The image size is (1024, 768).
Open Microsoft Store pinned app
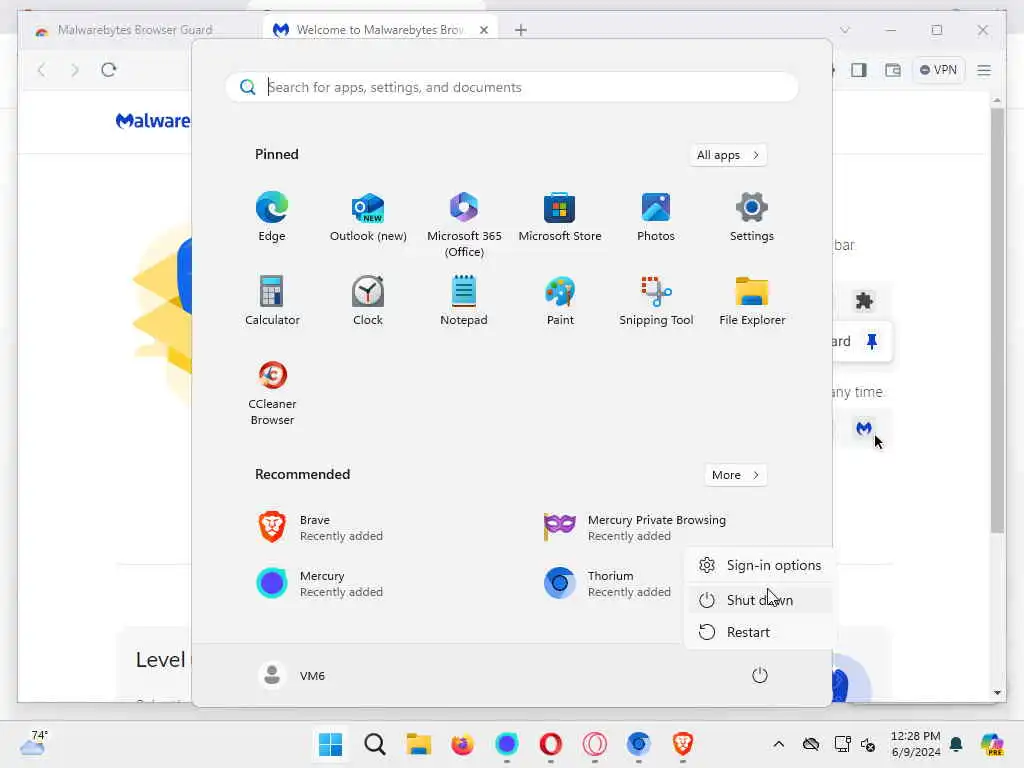(560, 217)
